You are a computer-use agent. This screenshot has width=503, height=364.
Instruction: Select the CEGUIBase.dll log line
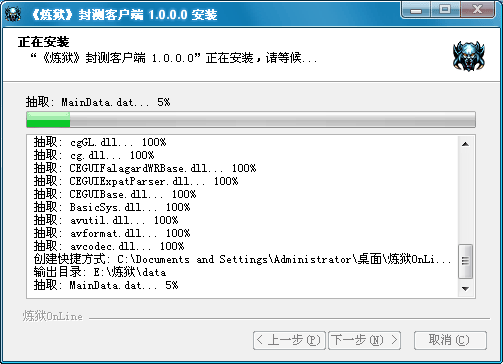[x=115, y=194]
